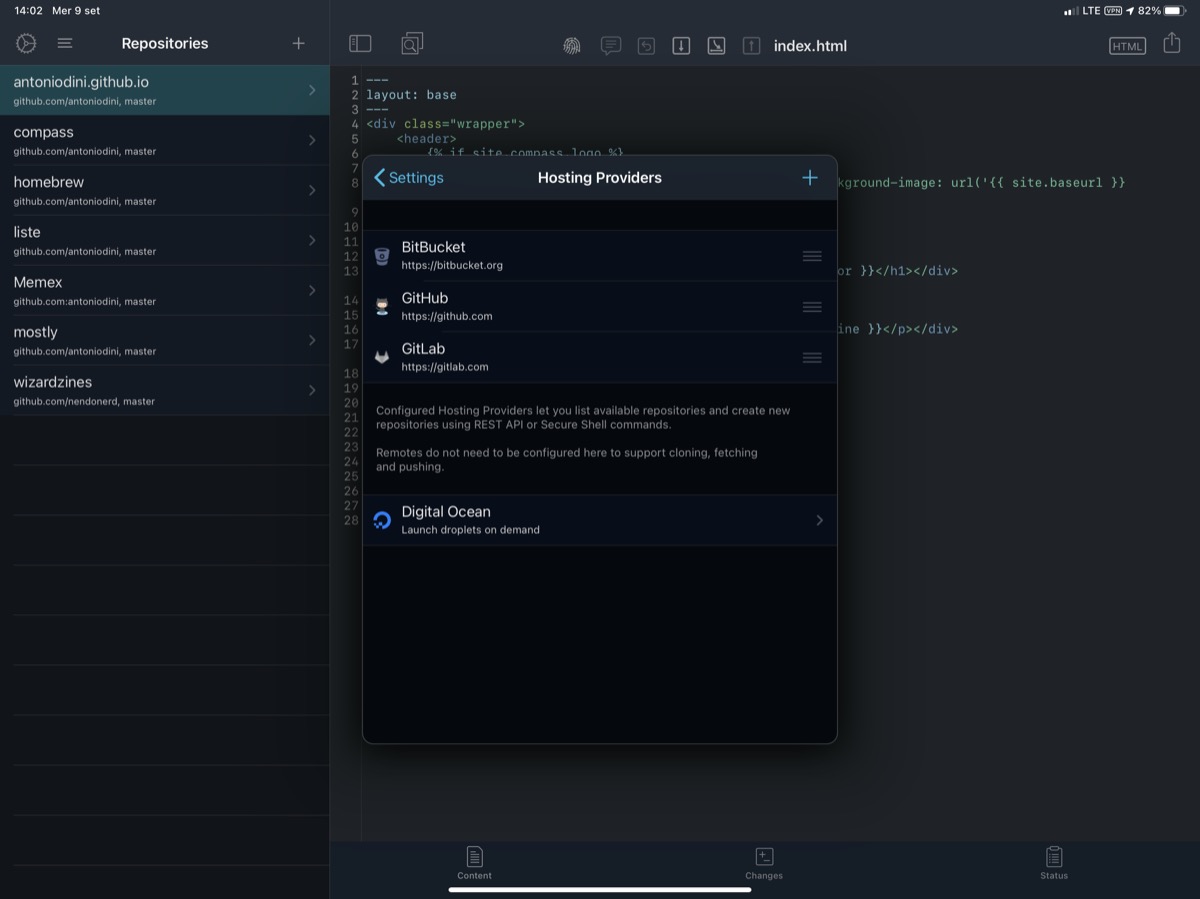The image size is (1200, 899).
Task: Switch to the Changes tab
Action: click(x=763, y=862)
